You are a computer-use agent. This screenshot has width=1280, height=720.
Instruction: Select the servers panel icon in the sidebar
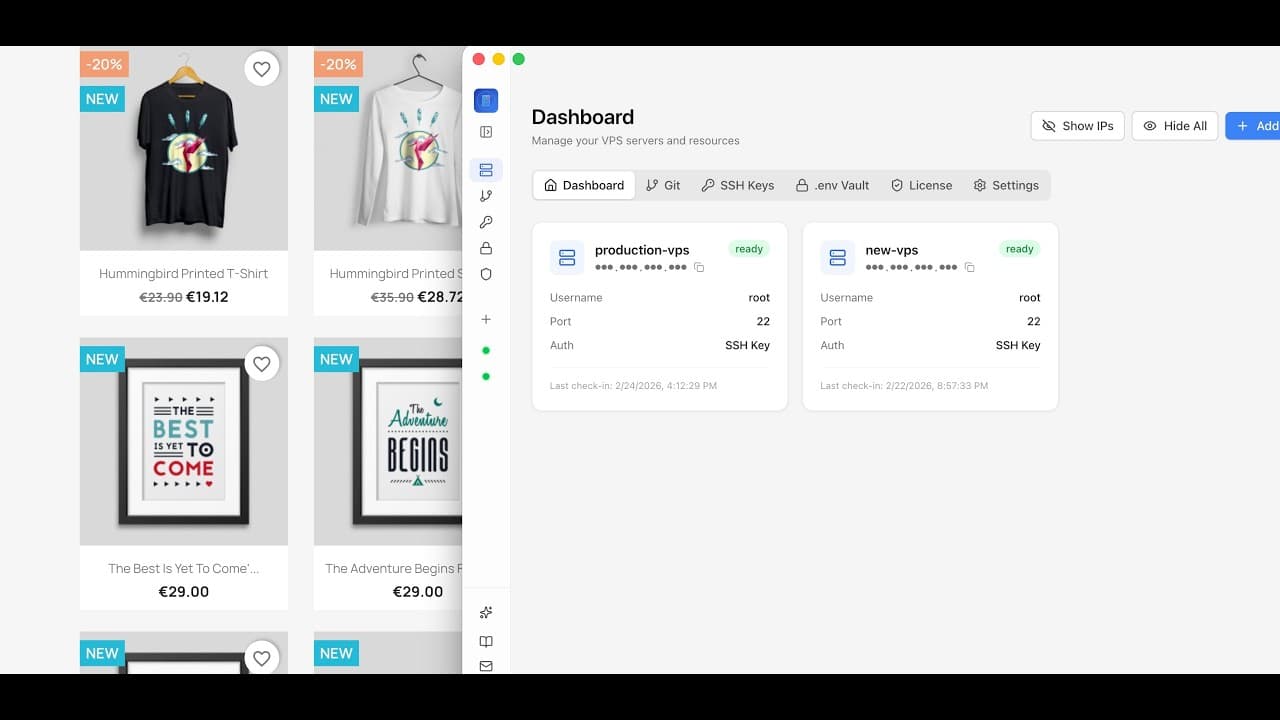tap(486, 169)
